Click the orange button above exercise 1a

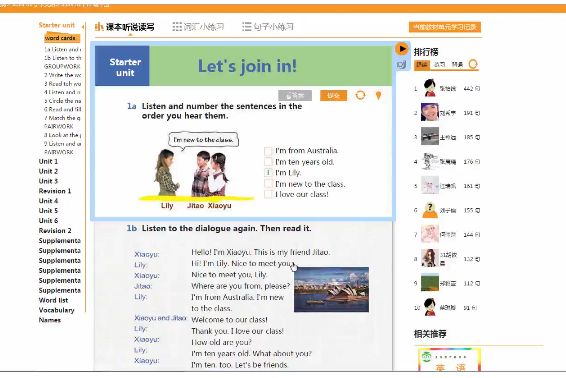pos(333,96)
